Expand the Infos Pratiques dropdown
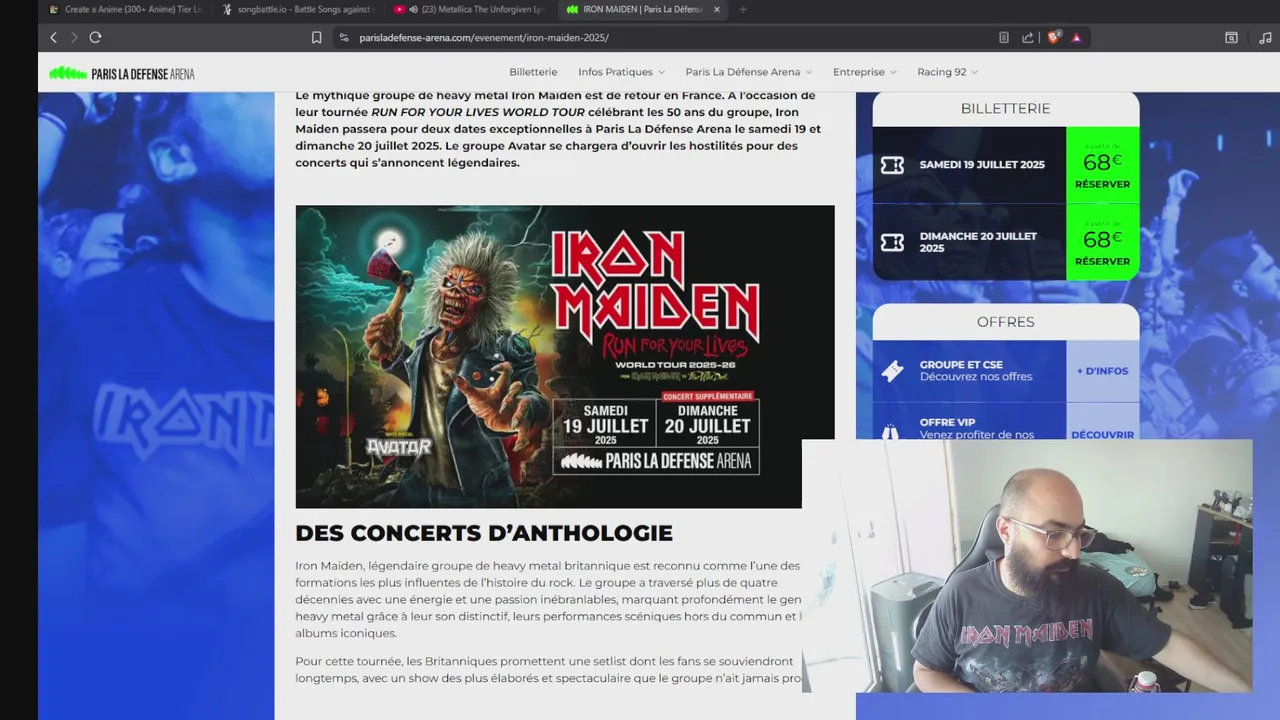Image resolution: width=1280 pixels, height=720 pixels. (x=621, y=72)
